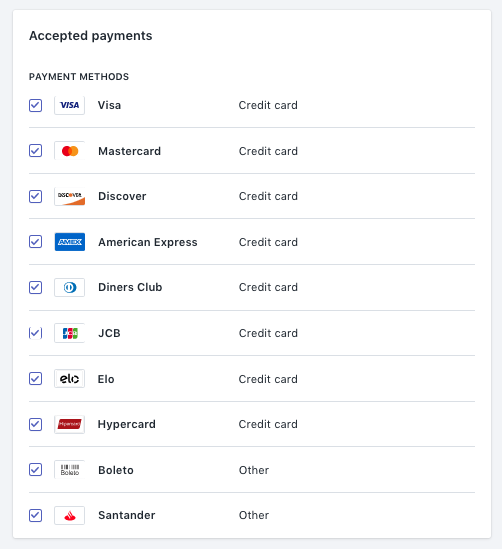Click the Santander flame logo icon
The width and height of the screenshot is (502, 549).
click(x=69, y=515)
